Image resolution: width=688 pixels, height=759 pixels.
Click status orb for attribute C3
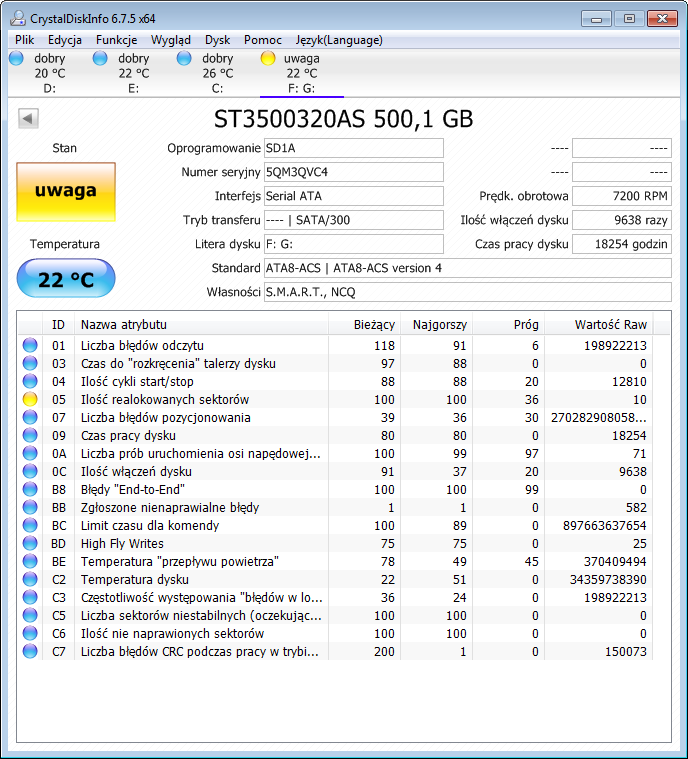point(30,597)
